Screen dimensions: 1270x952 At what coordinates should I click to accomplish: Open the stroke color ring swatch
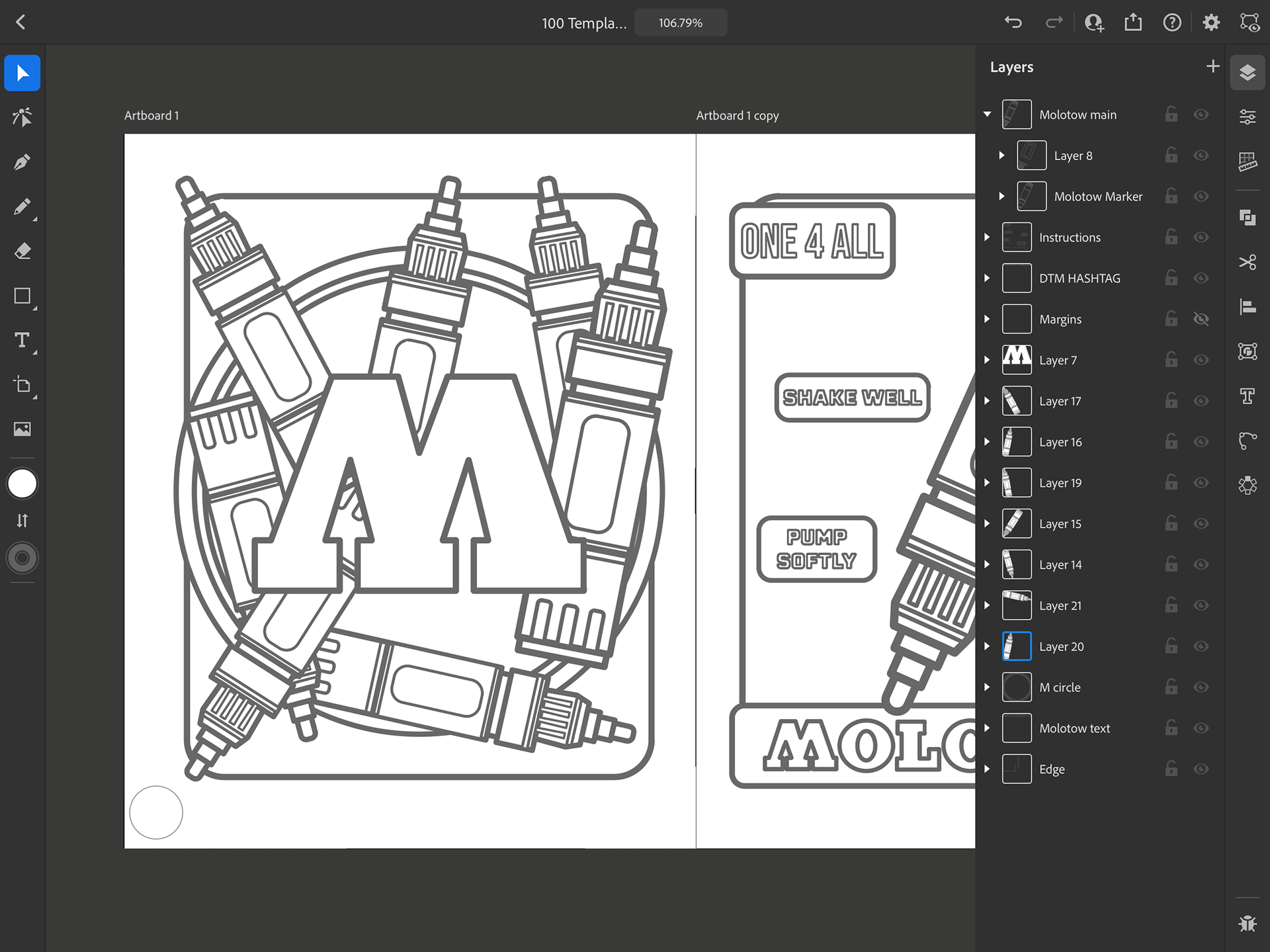click(22, 558)
